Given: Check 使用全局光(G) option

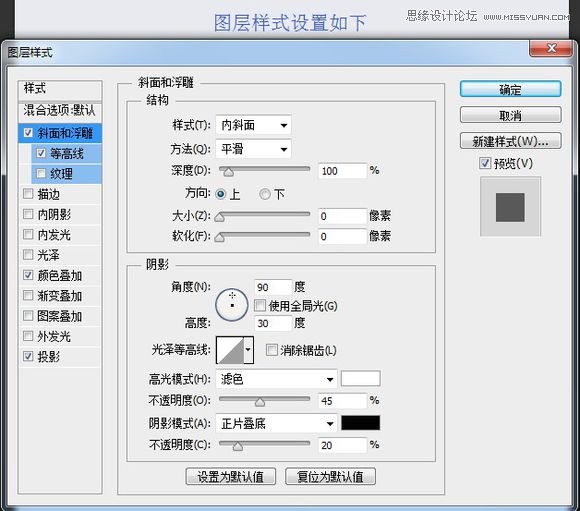Looking at the screenshot, I should [x=260, y=305].
